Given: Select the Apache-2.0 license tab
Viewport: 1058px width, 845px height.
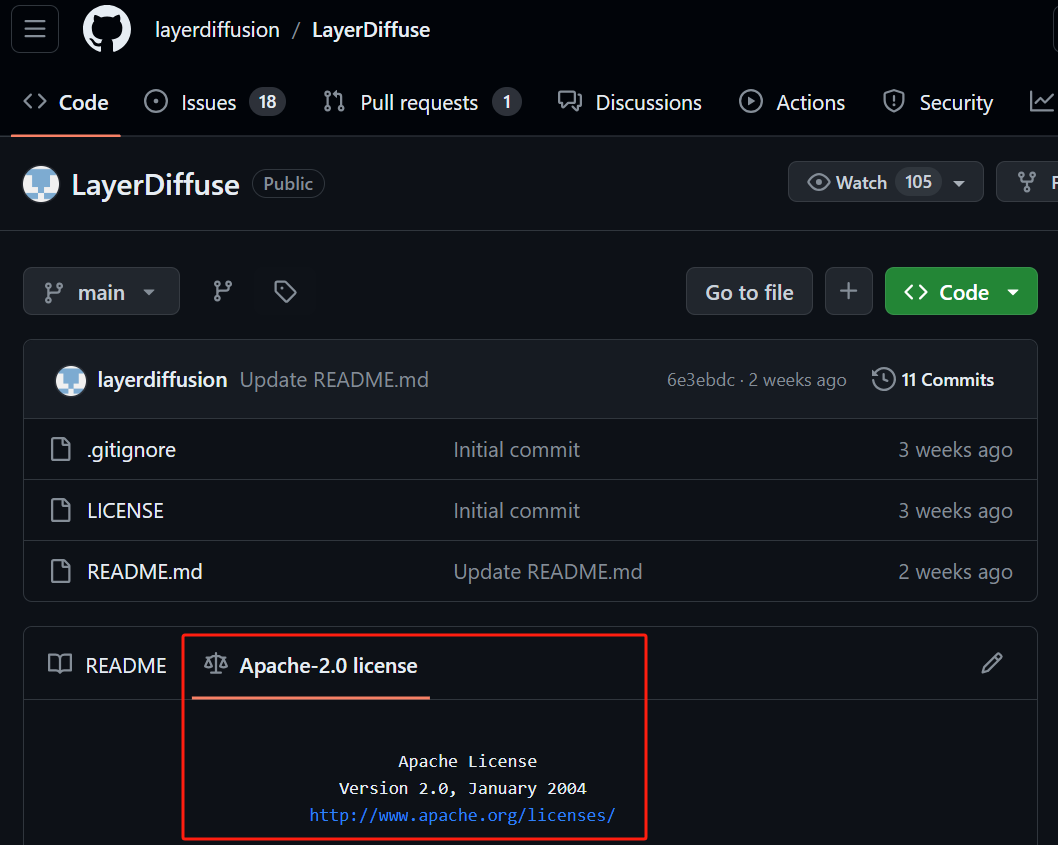Looking at the screenshot, I should click(x=311, y=665).
